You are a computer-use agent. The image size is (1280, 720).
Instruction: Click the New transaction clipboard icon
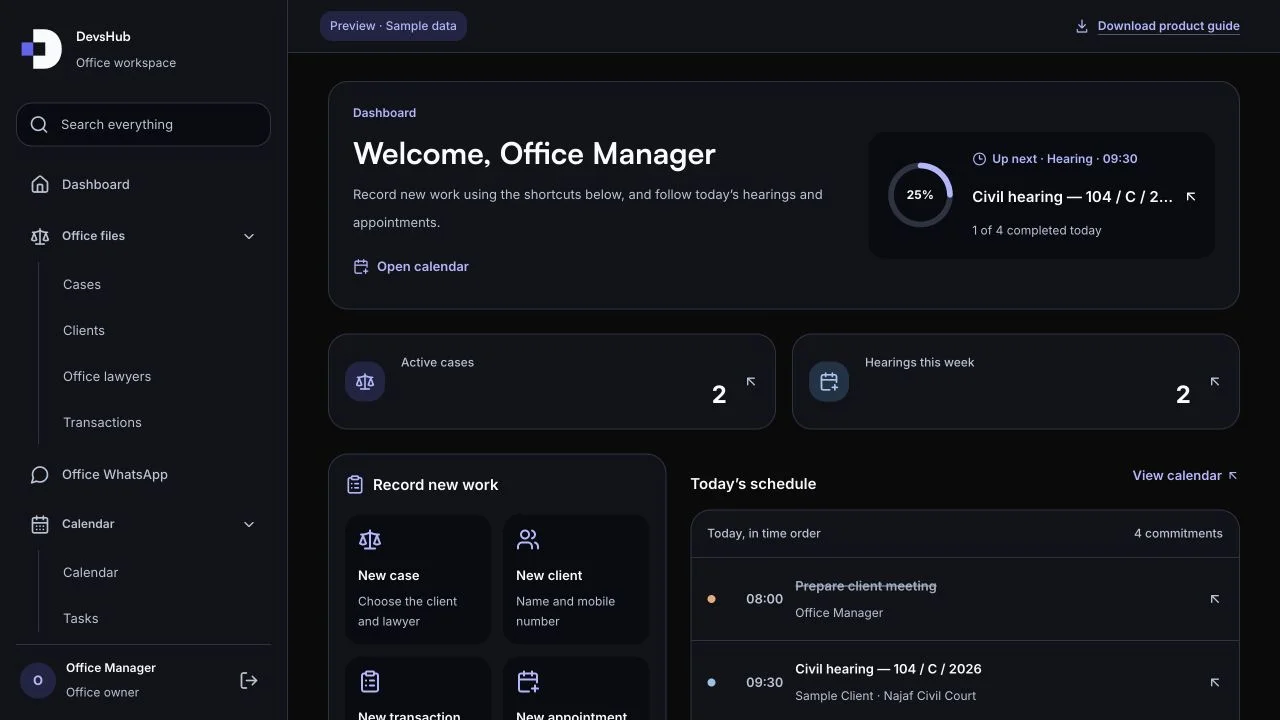pos(370,682)
